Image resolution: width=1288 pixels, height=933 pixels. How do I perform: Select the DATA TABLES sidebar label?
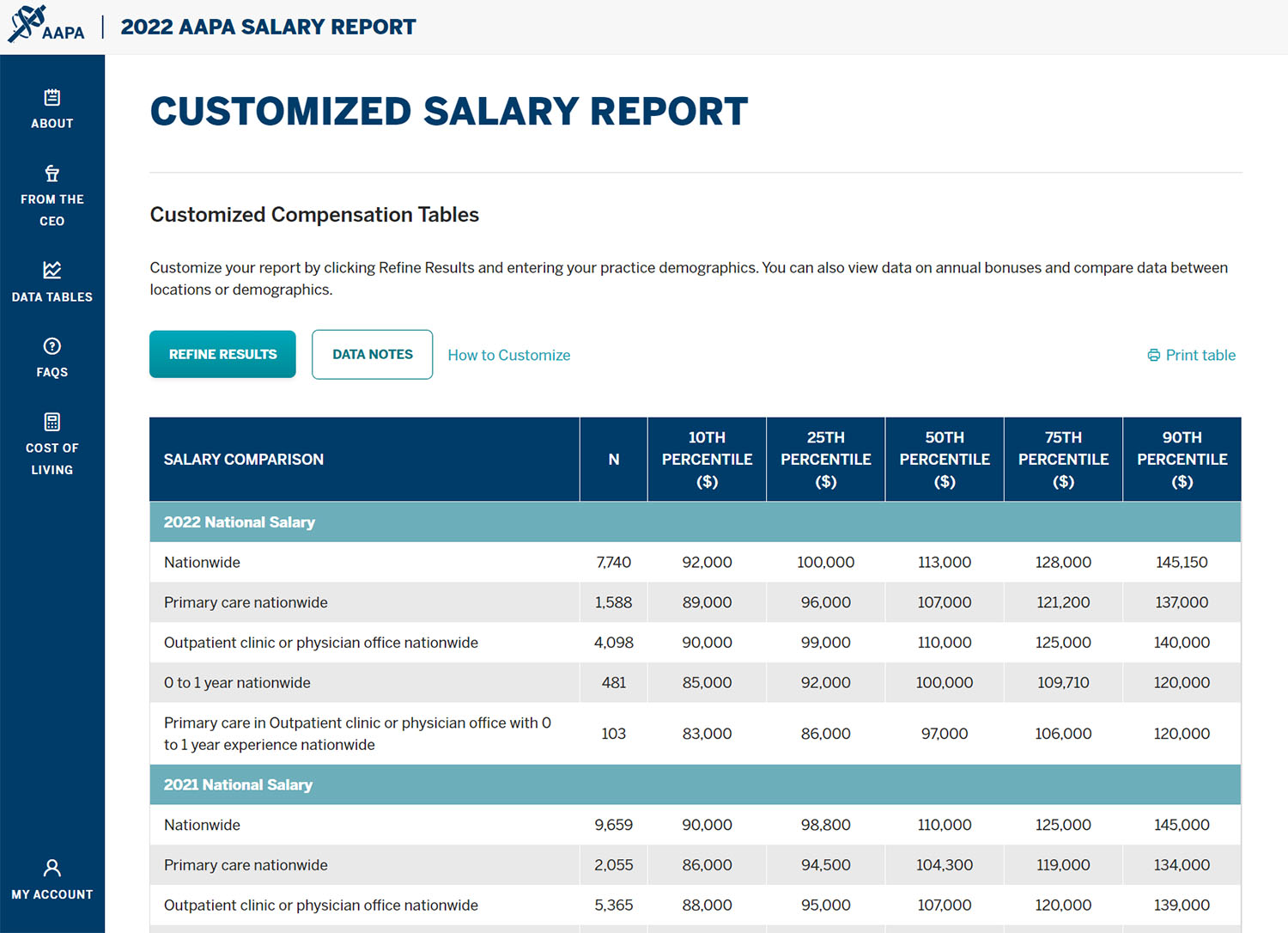[x=52, y=297]
